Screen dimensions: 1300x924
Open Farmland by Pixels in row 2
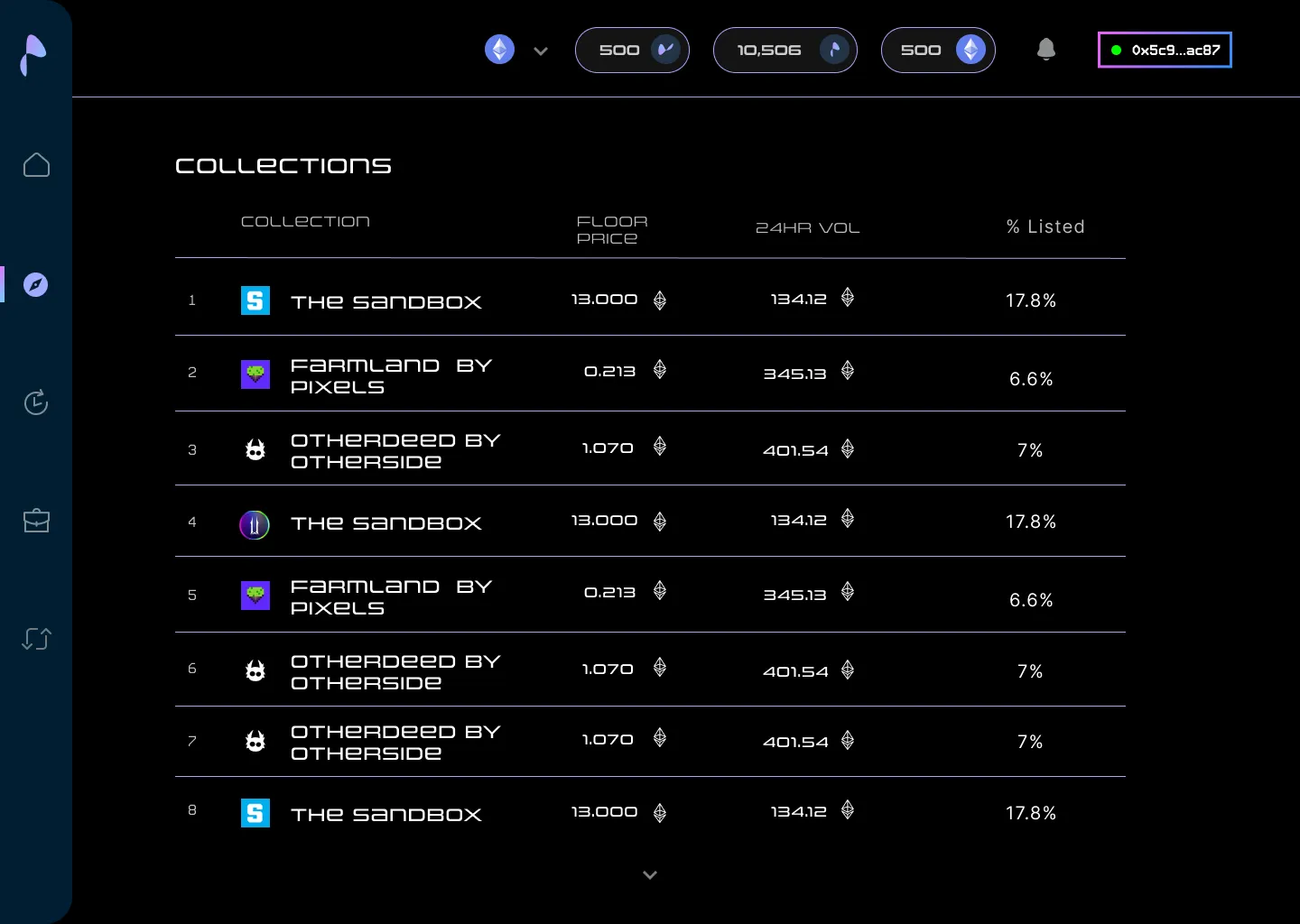tap(392, 376)
